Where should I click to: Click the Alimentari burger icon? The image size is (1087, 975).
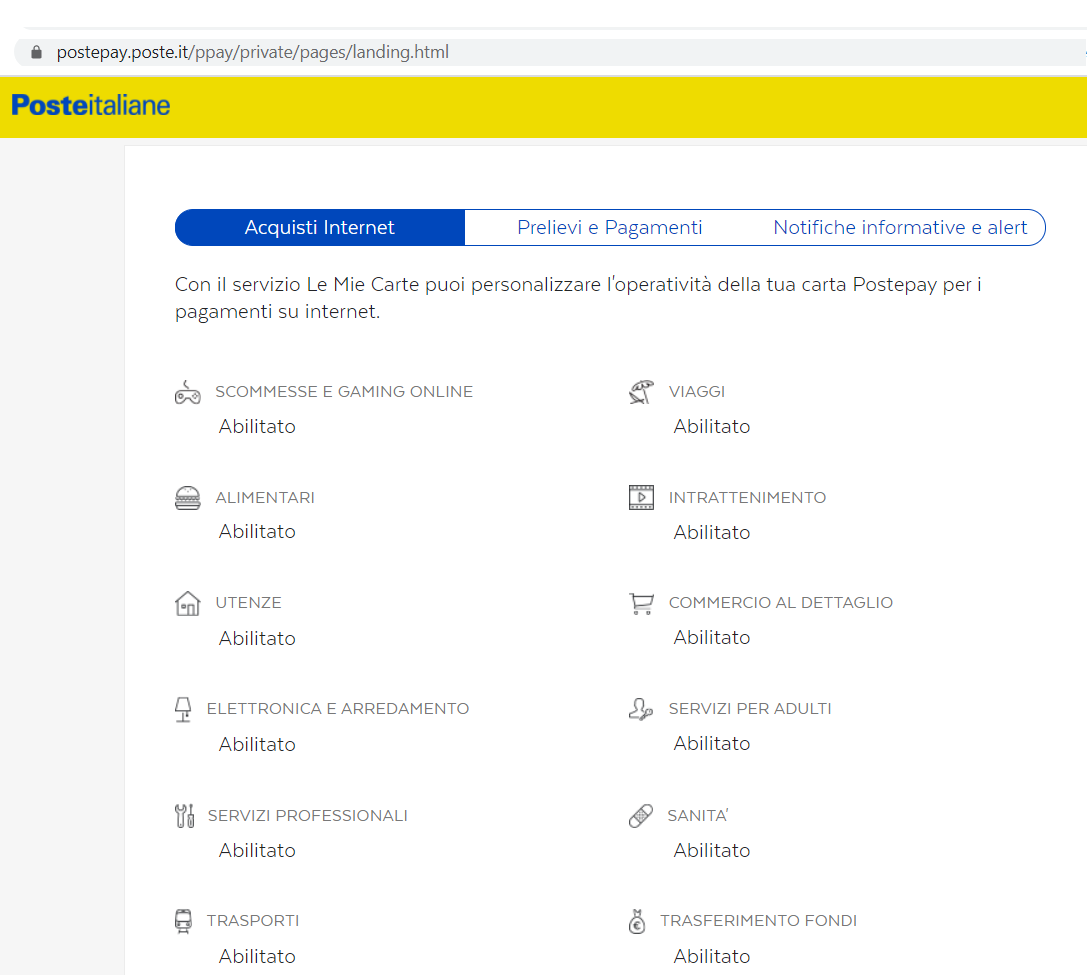(187, 498)
